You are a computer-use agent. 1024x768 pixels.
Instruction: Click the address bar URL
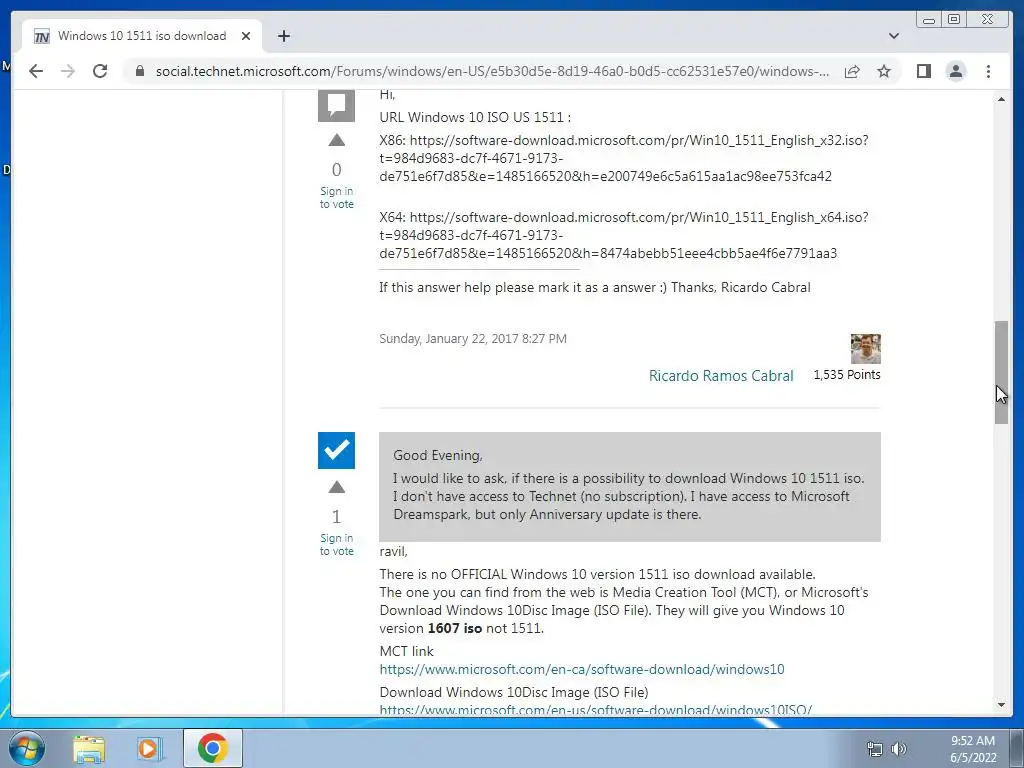tap(492, 71)
